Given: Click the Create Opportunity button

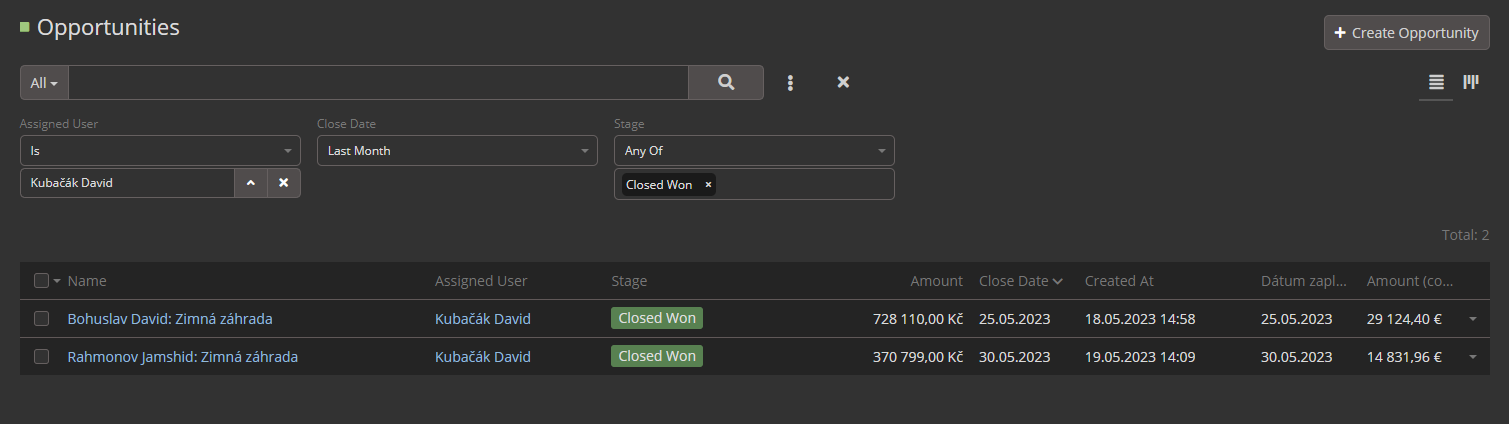Looking at the screenshot, I should click(x=1406, y=33).
